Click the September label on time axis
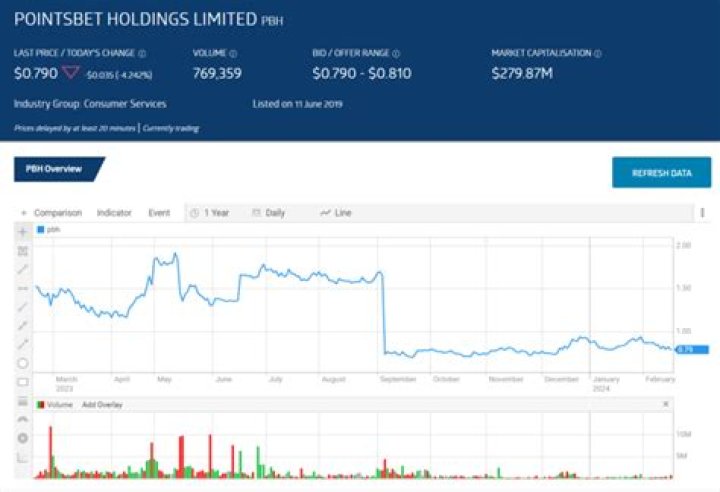Viewport: 720px width, 492px height. point(398,379)
